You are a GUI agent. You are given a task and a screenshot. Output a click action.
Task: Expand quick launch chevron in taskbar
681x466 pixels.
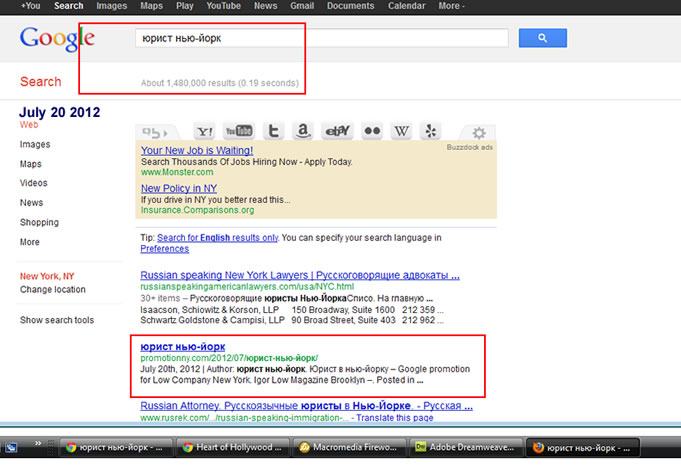coord(38,443)
